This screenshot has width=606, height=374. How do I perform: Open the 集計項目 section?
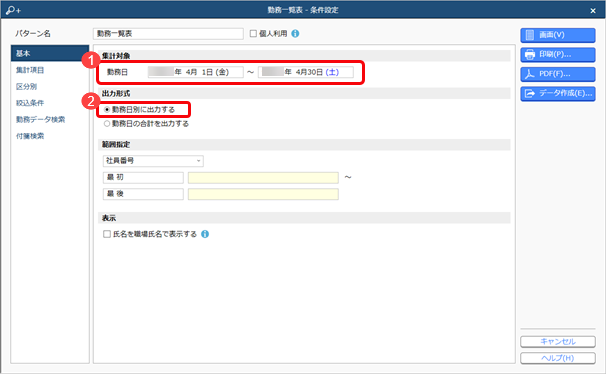[x=30, y=70]
